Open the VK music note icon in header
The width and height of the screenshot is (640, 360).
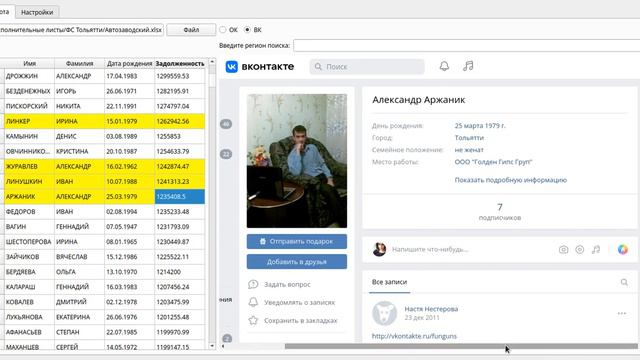468,66
